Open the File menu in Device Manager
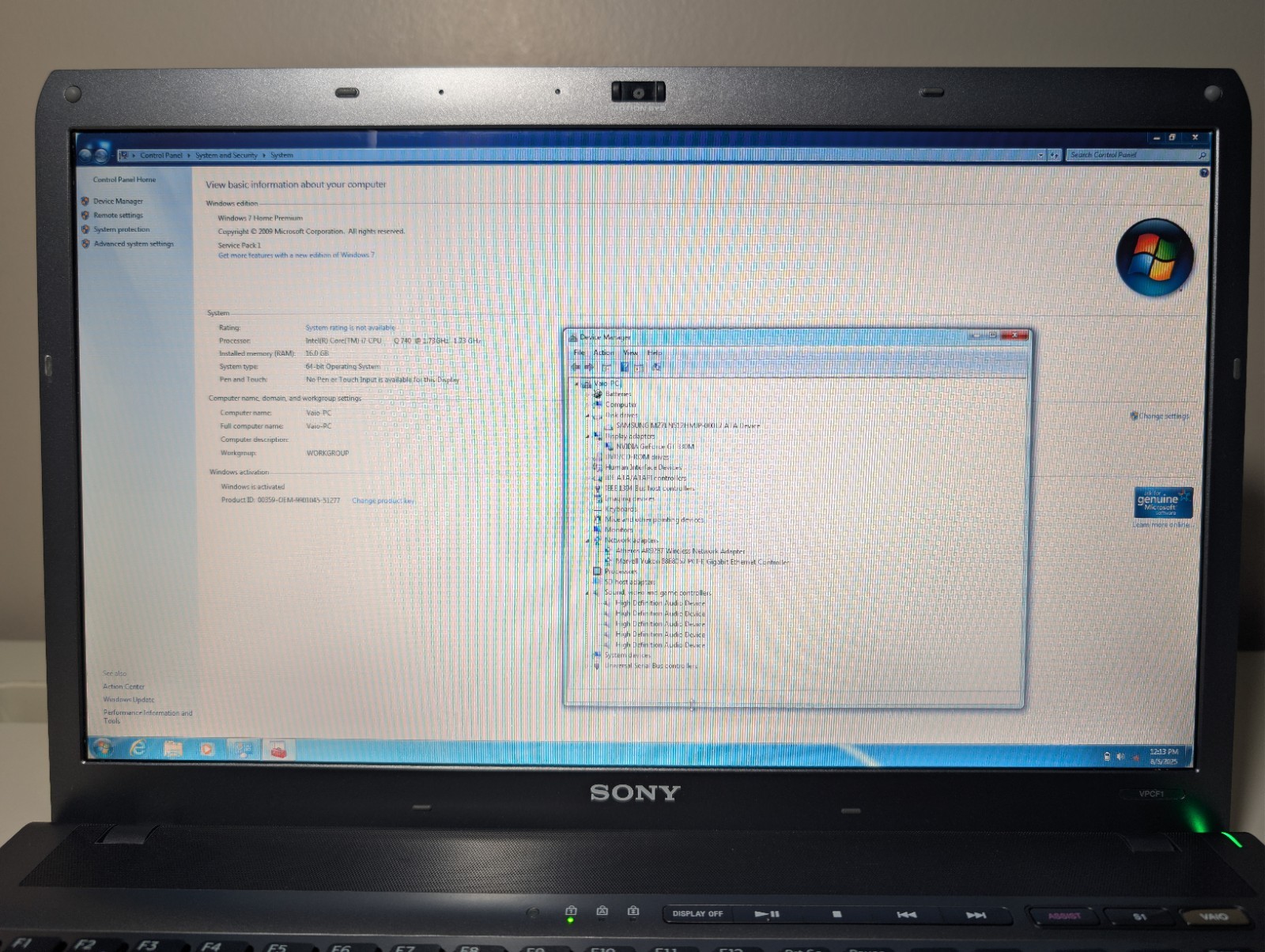 [x=580, y=353]
